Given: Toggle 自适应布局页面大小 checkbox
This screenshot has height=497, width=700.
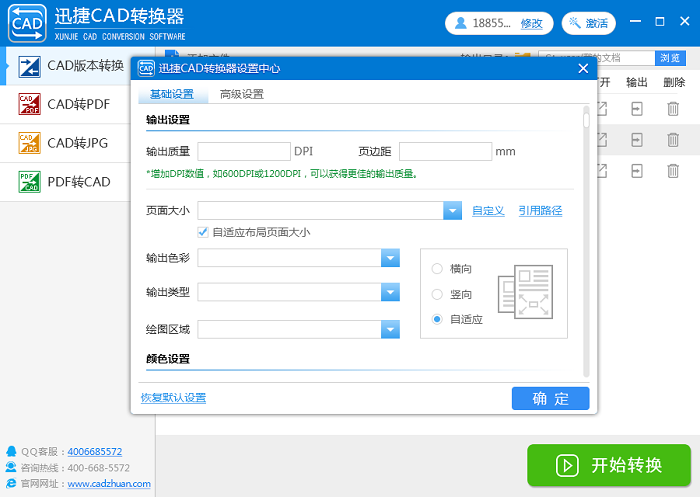Looking at the screenshot, I should coord(203,232).
